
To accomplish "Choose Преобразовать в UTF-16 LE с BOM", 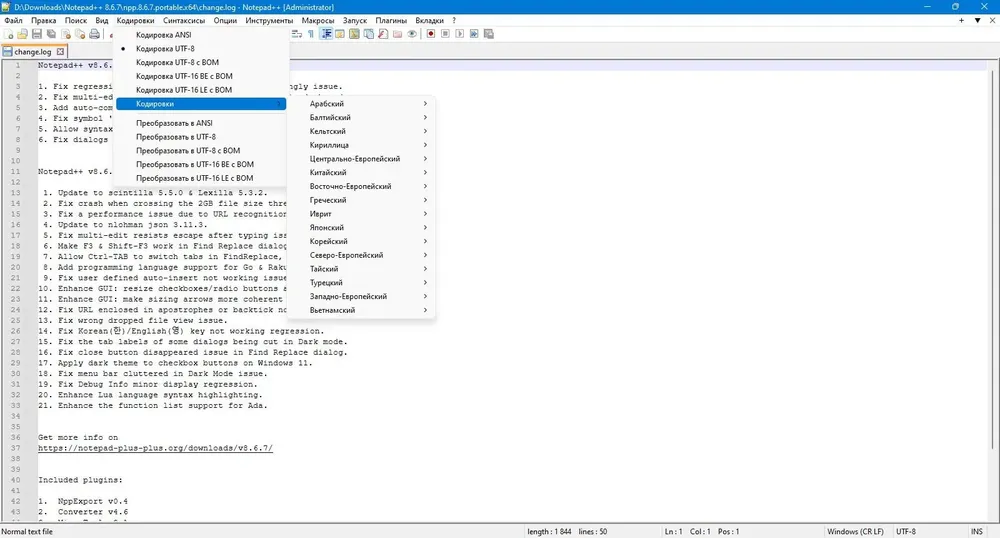I will click(x=201, y=178).
